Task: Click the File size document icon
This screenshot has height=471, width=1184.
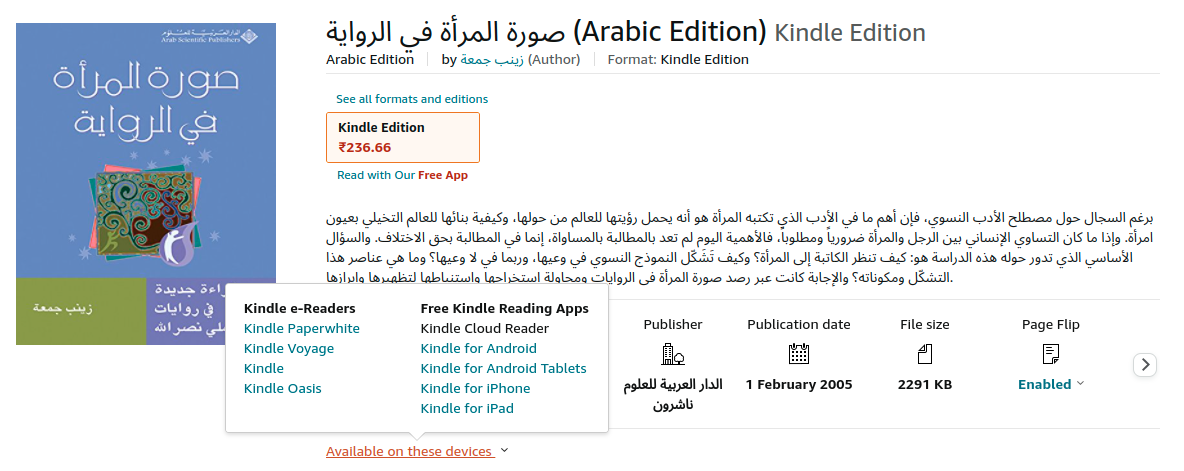Action: tap(924, 354)
